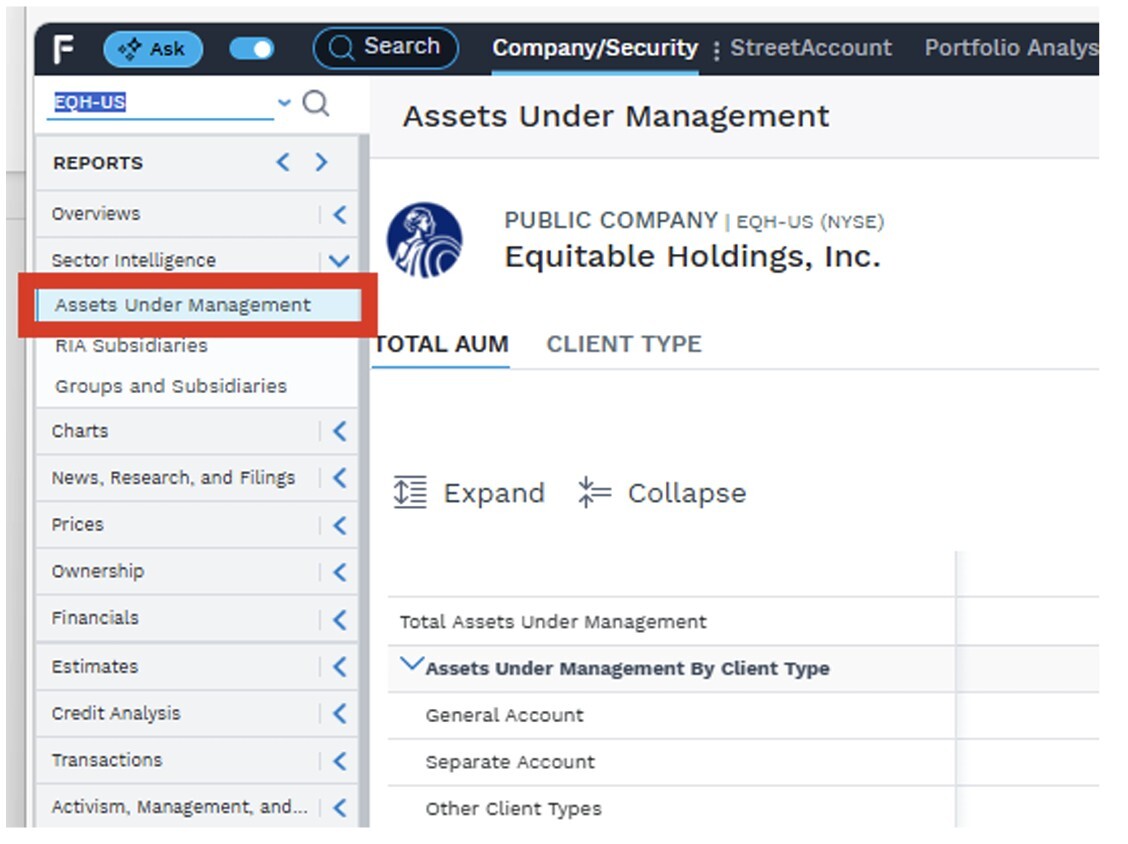Expand the Transactions section chevron
The width and height of the screenshot is (1128, 844).
coord(340,761)
